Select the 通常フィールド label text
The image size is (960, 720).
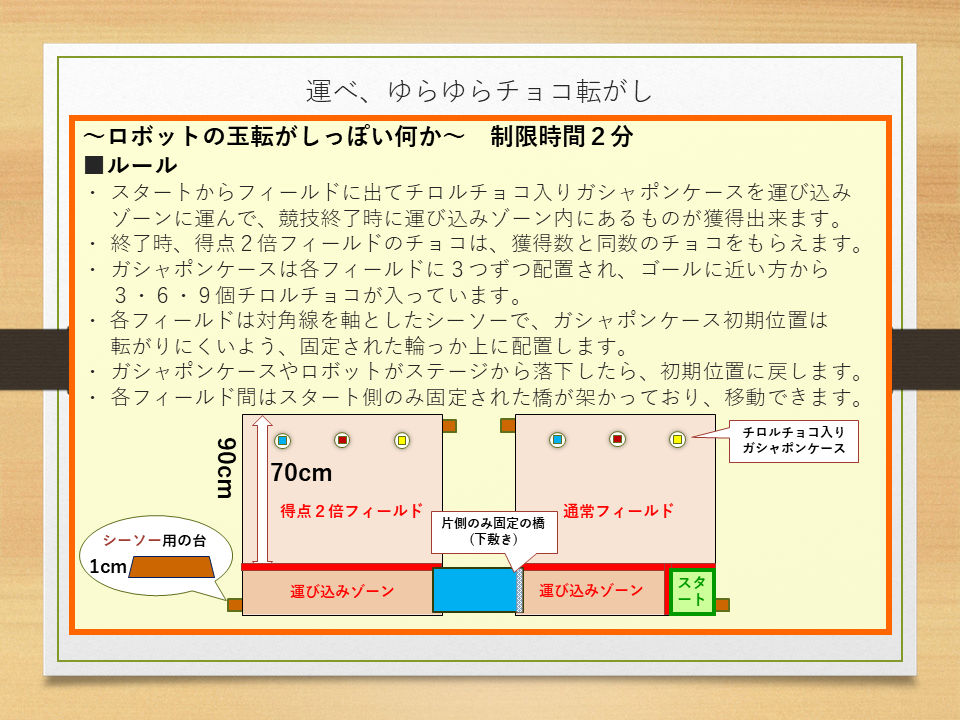click(617, 511)
